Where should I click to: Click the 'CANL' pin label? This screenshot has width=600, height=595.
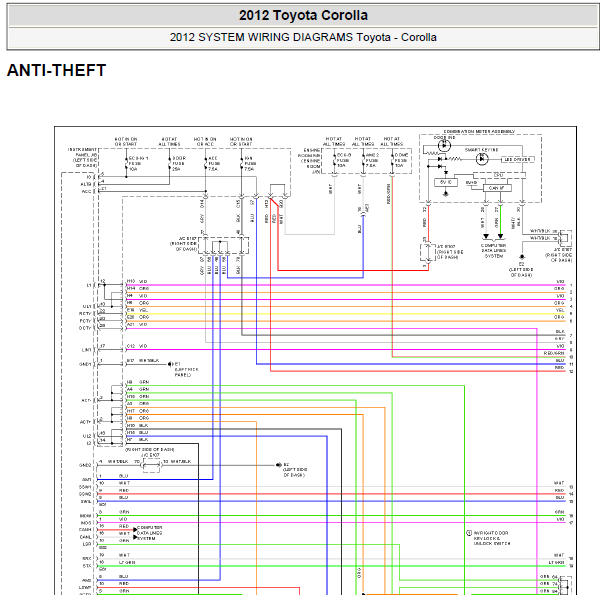85,537
